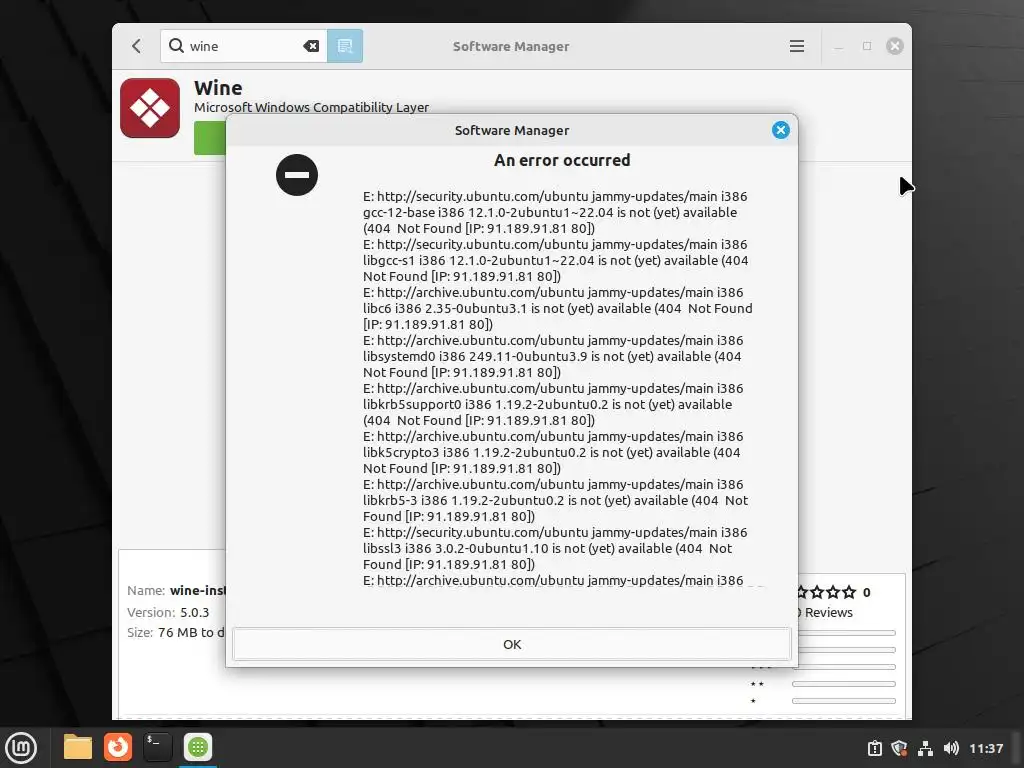Click the clock showing 11:37
This screenshot has height=768, width=1024.
pos(985,748)
